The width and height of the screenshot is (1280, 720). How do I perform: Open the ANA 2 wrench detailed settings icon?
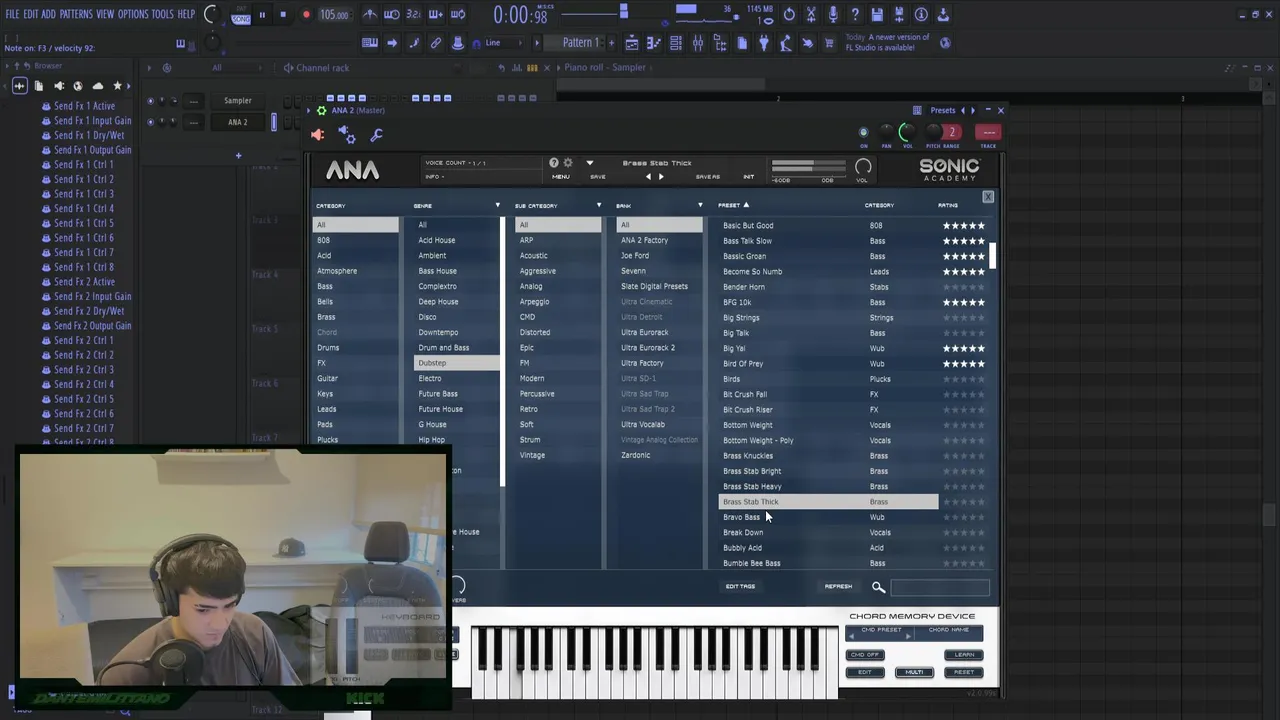pyautogui.click(x=377, y=135)
